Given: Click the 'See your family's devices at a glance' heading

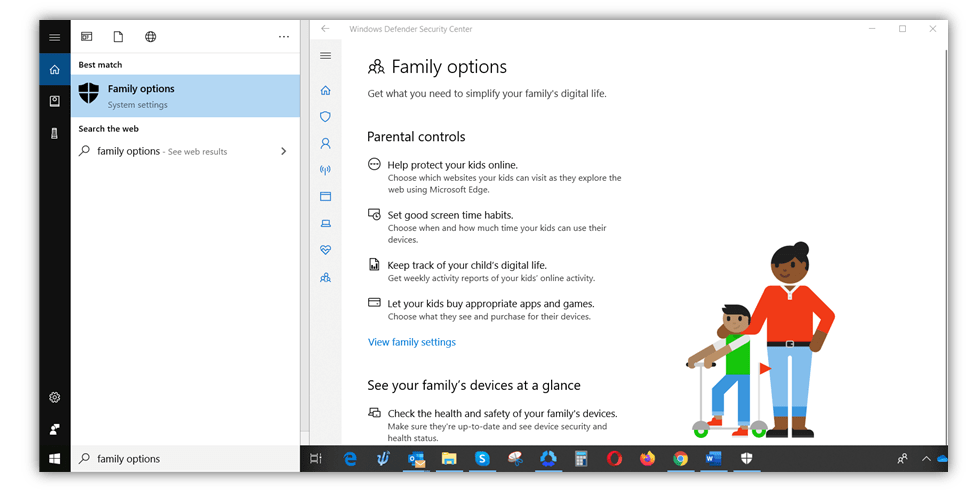Looking at the screenshot, I should click(x=474, y=385).
